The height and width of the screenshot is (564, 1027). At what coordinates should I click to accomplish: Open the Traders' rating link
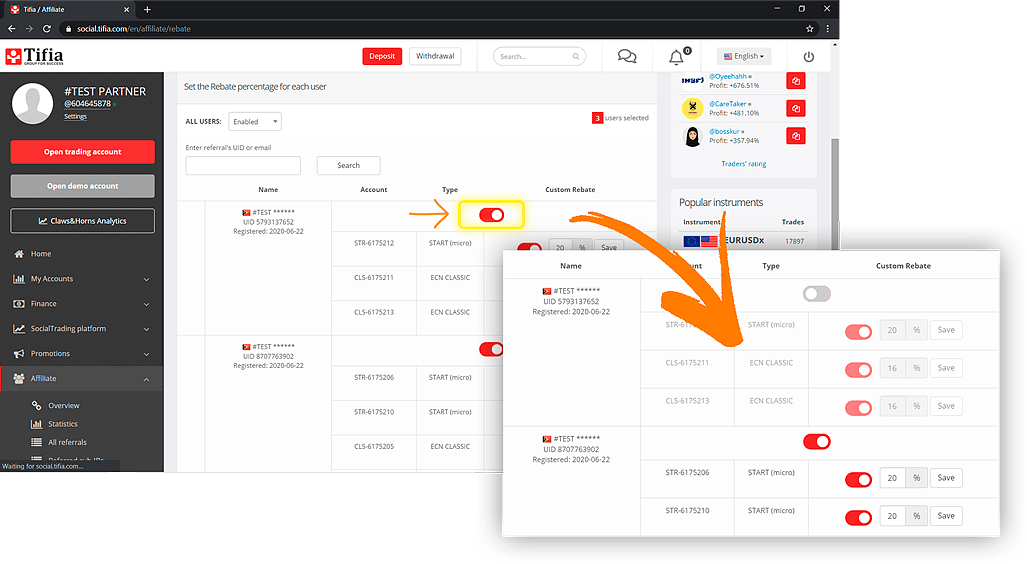click(x=743, y=164)
